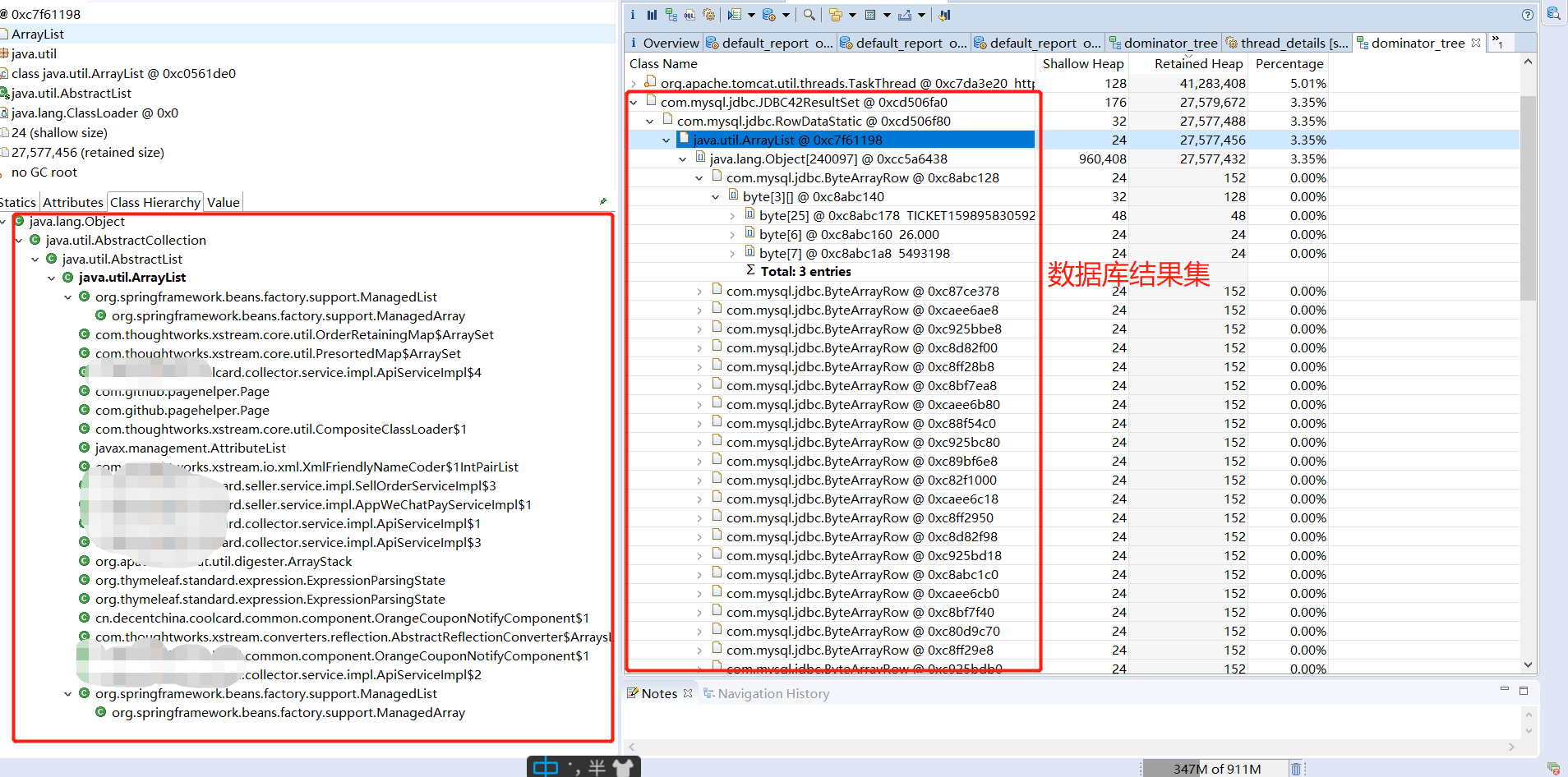1568x777 pixels.
Task: Collapse the byte[3][] @ 0xc8abc140 node
Action: 716,197
